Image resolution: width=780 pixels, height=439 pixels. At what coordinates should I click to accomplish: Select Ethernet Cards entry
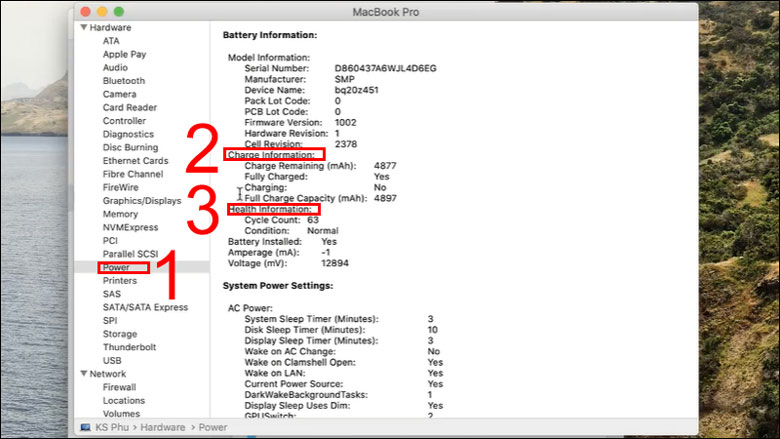coord(135,161)
